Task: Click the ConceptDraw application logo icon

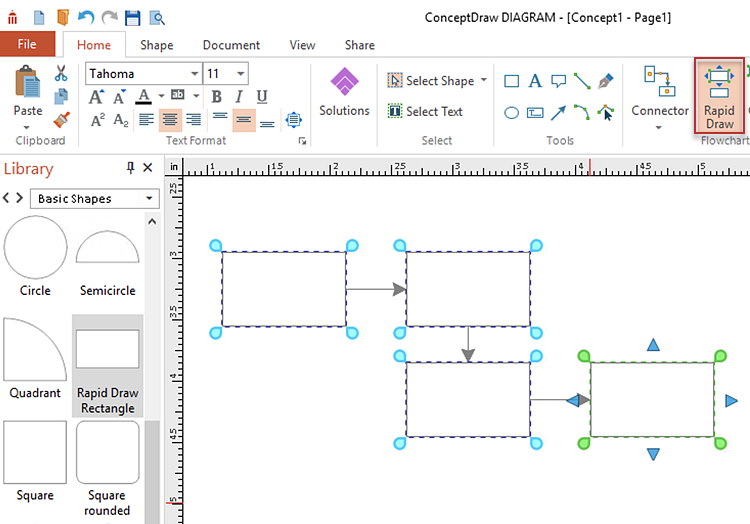Action: tap(12, 18)
